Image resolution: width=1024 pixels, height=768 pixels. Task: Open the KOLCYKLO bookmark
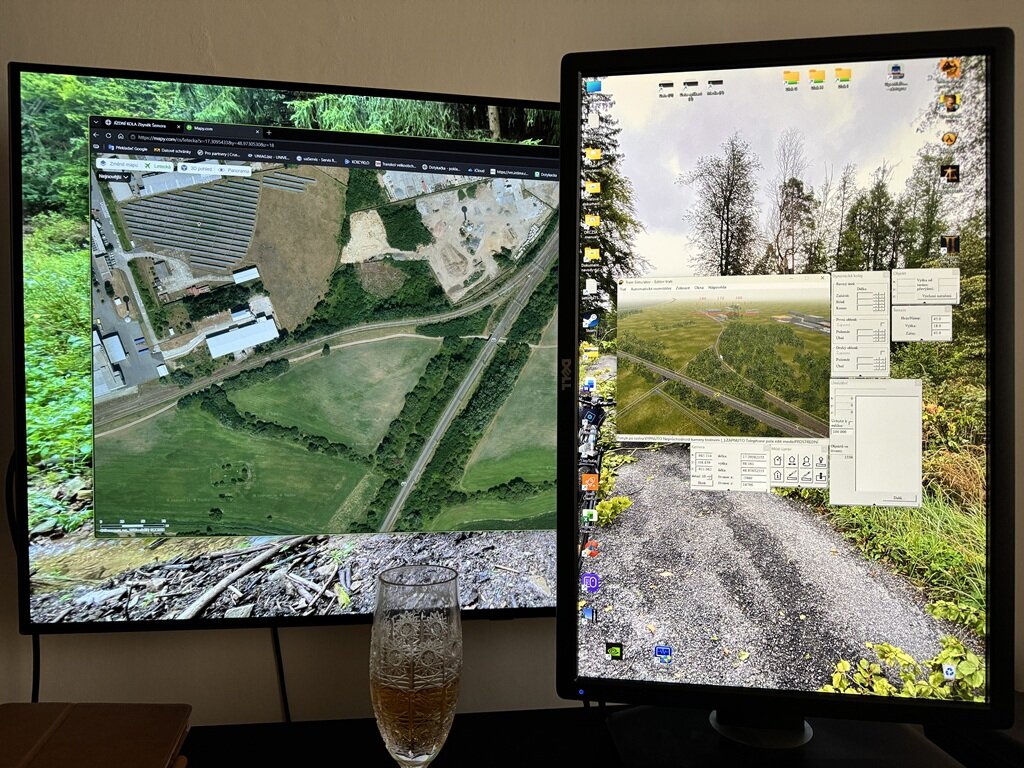coord(357,162)
